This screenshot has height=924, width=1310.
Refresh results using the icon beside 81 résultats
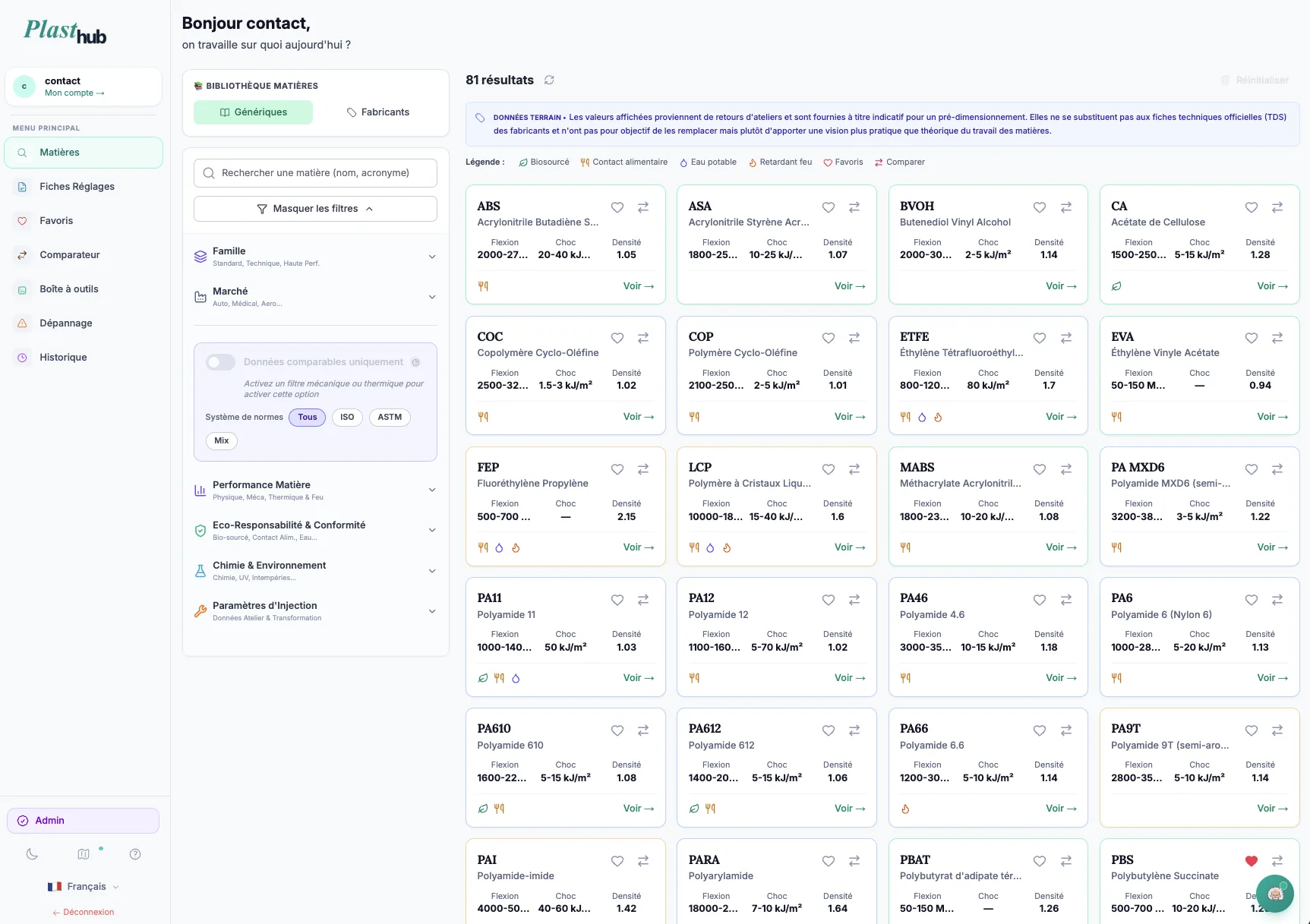[x=549, y=80]
